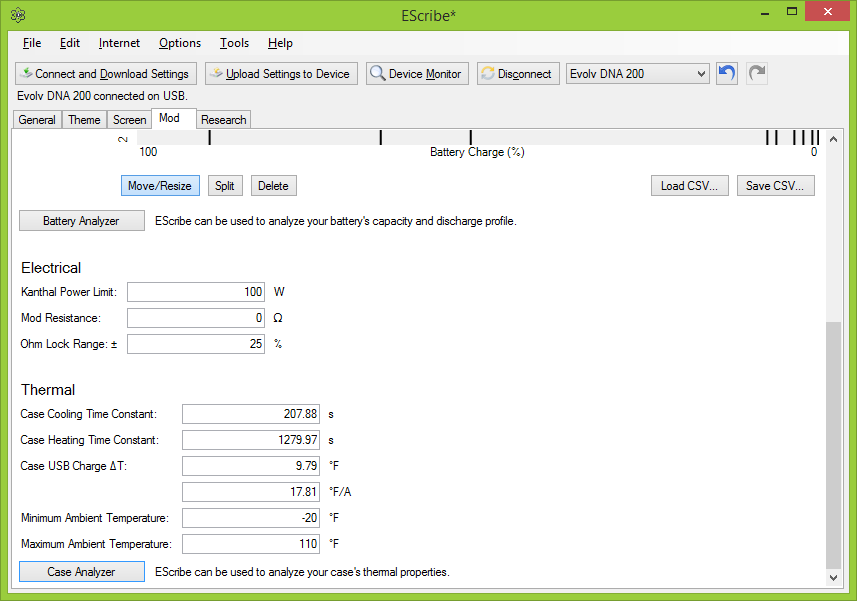Toggle the Move/Resize mode button

coord(160,186)
